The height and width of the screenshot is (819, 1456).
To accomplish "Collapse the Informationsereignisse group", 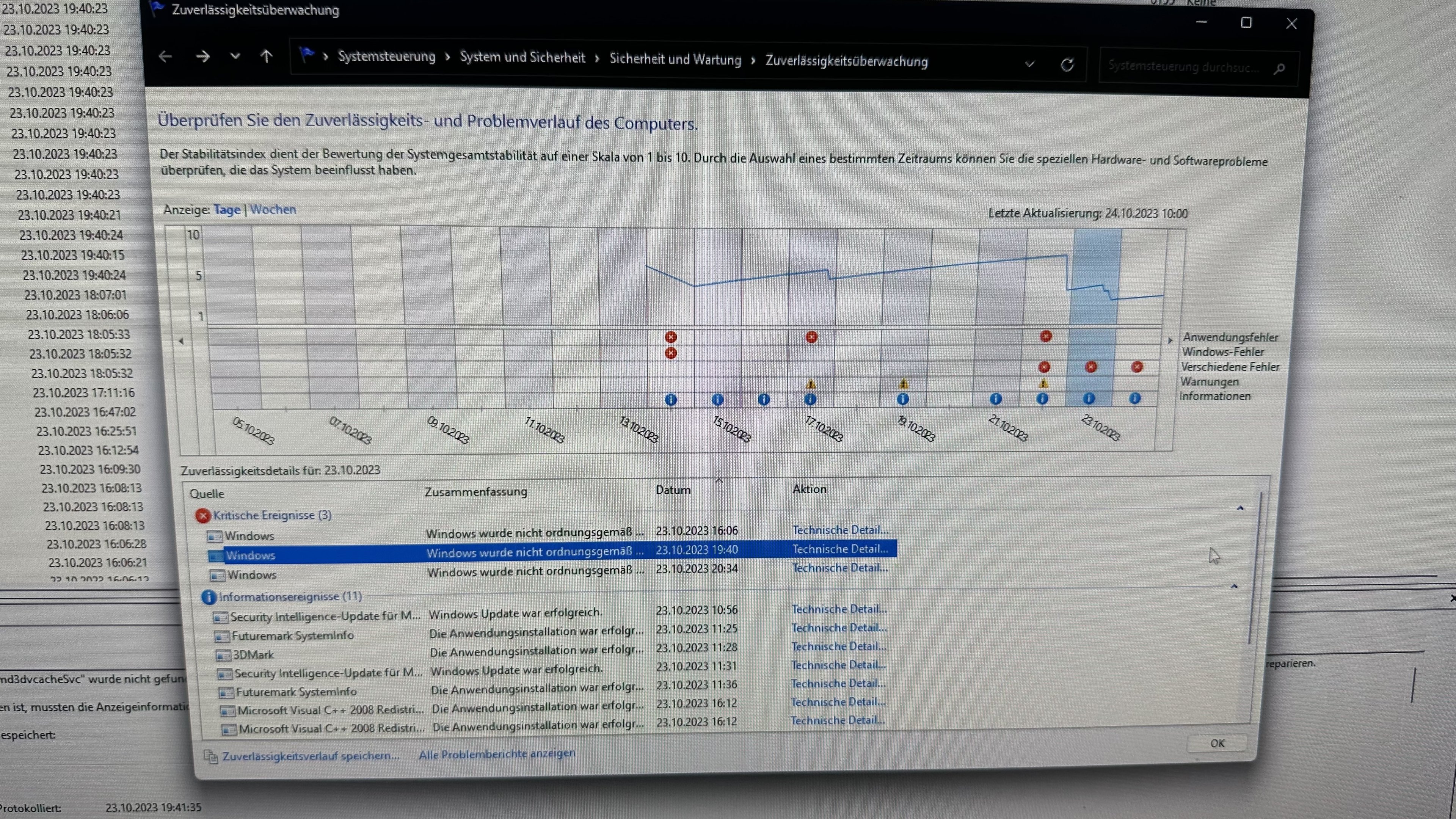I will [1234, 587].
